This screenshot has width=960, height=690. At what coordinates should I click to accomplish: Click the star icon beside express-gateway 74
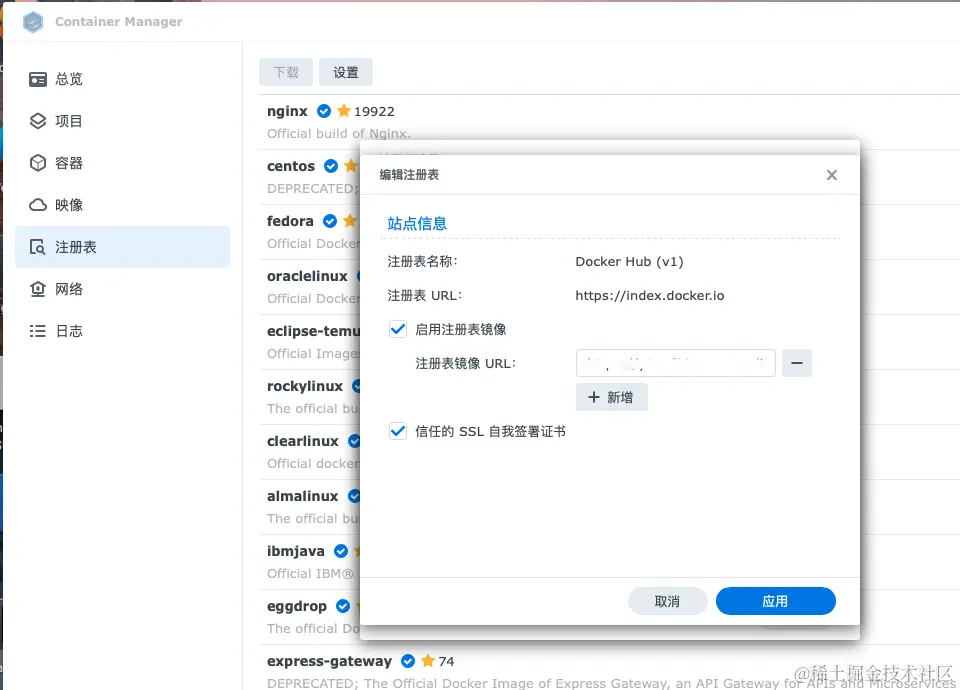(x=428, y=661)
